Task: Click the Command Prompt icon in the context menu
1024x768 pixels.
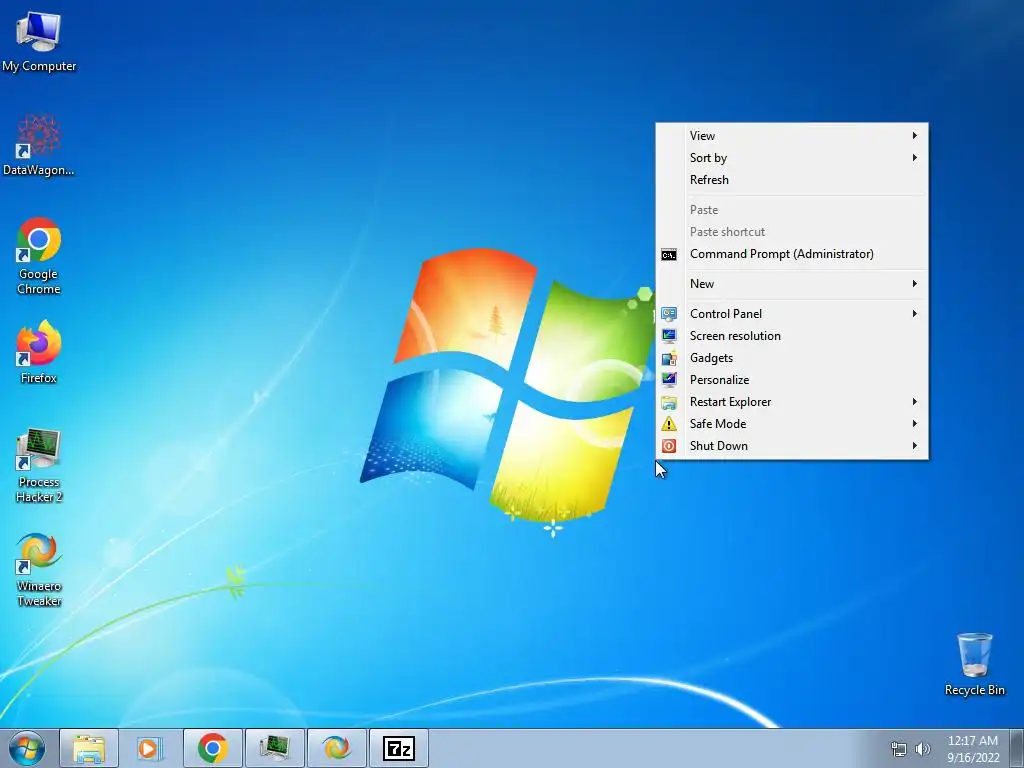Action: pyautogui.click(x=669, y=255)
